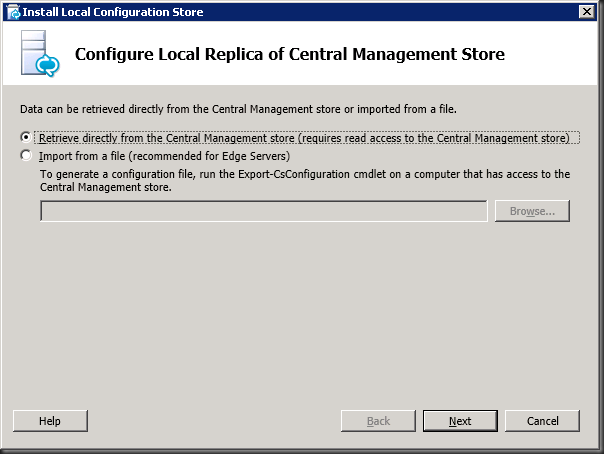Click the server replica header icon
Image resolution: width=604 pixels, height=454 pixels.
pyautogui.click(x=40, y=54)
